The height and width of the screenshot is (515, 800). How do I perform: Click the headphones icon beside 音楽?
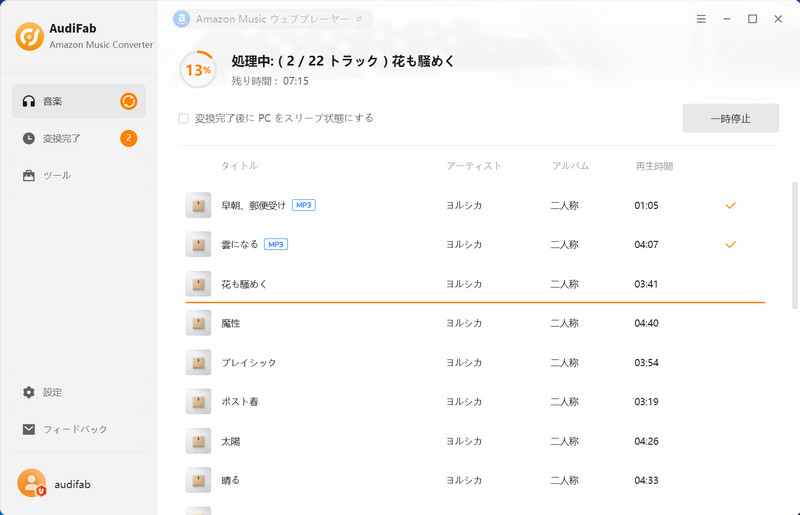29,101
